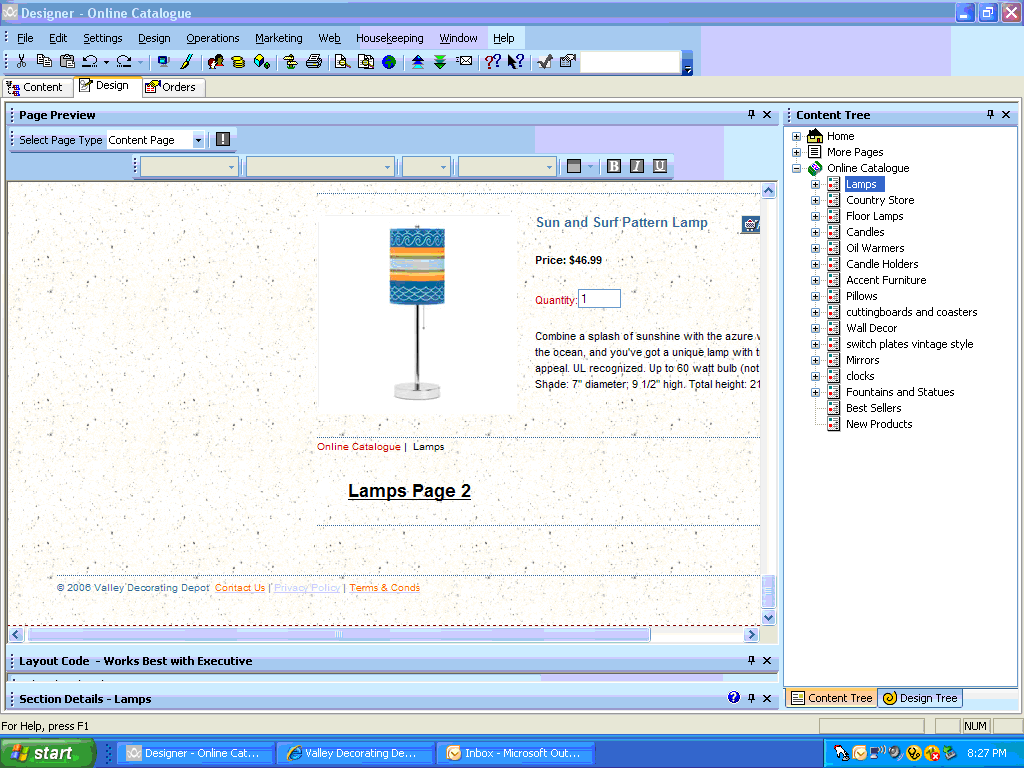Open the Marketing menu
This screenshot has width=1024, height=768.
point(278,38)
